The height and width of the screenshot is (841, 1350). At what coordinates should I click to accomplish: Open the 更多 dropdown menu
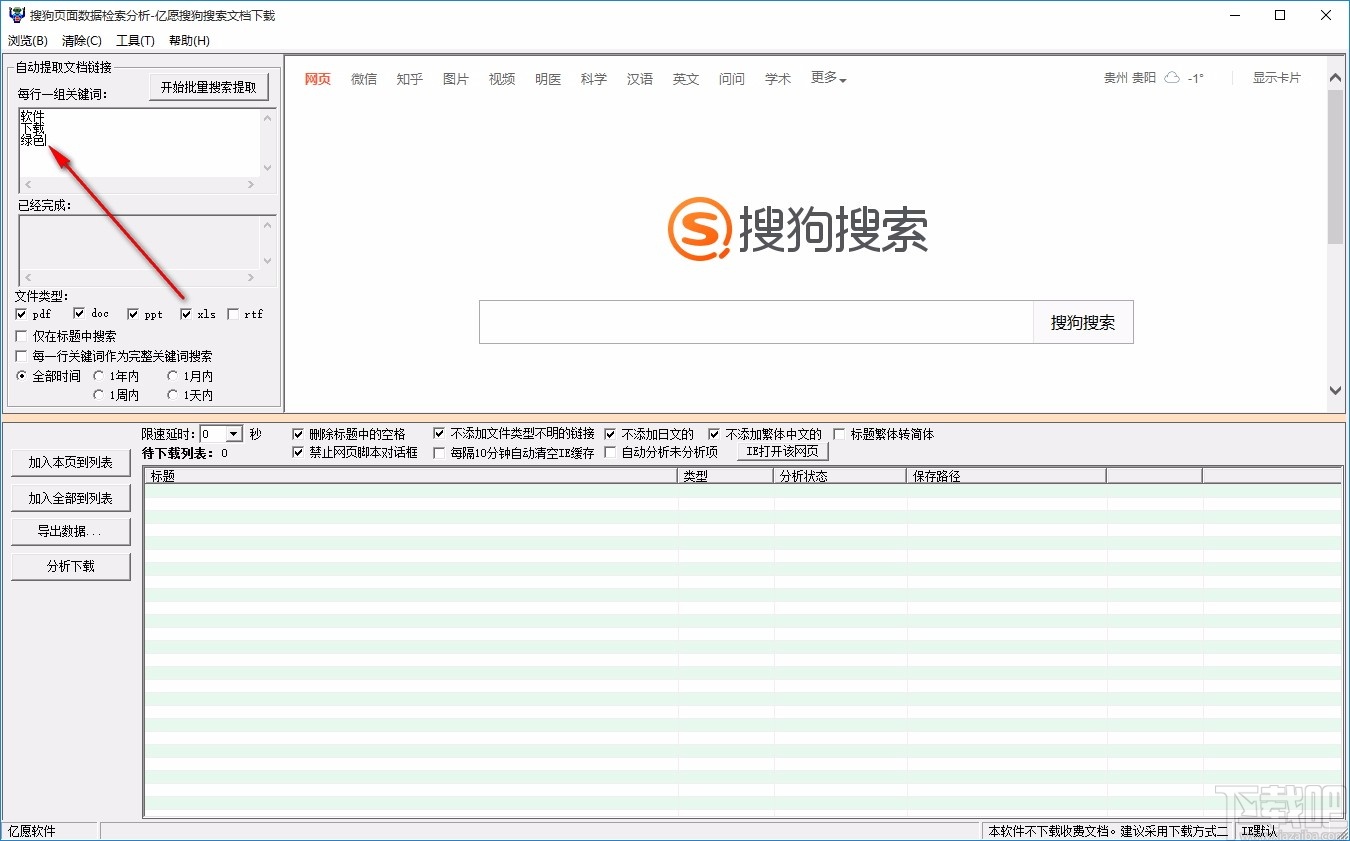(x=828, y=78)
